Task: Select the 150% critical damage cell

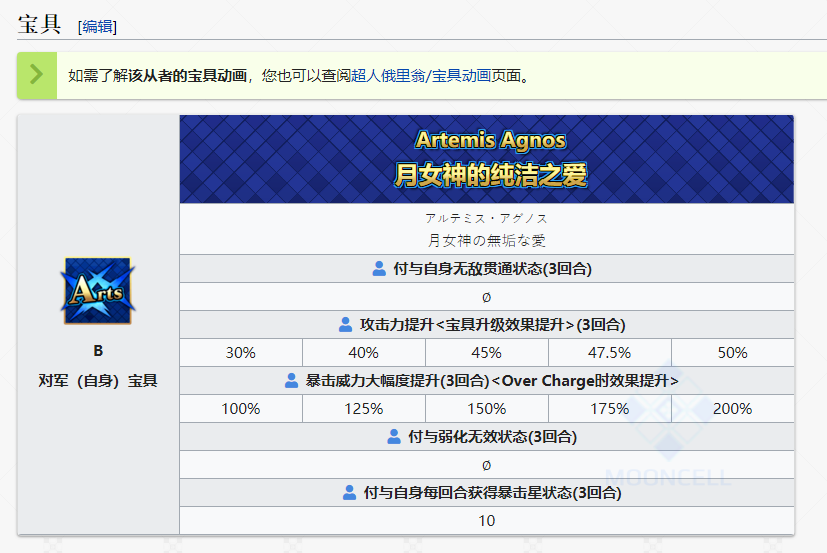Action: point(486,408)
